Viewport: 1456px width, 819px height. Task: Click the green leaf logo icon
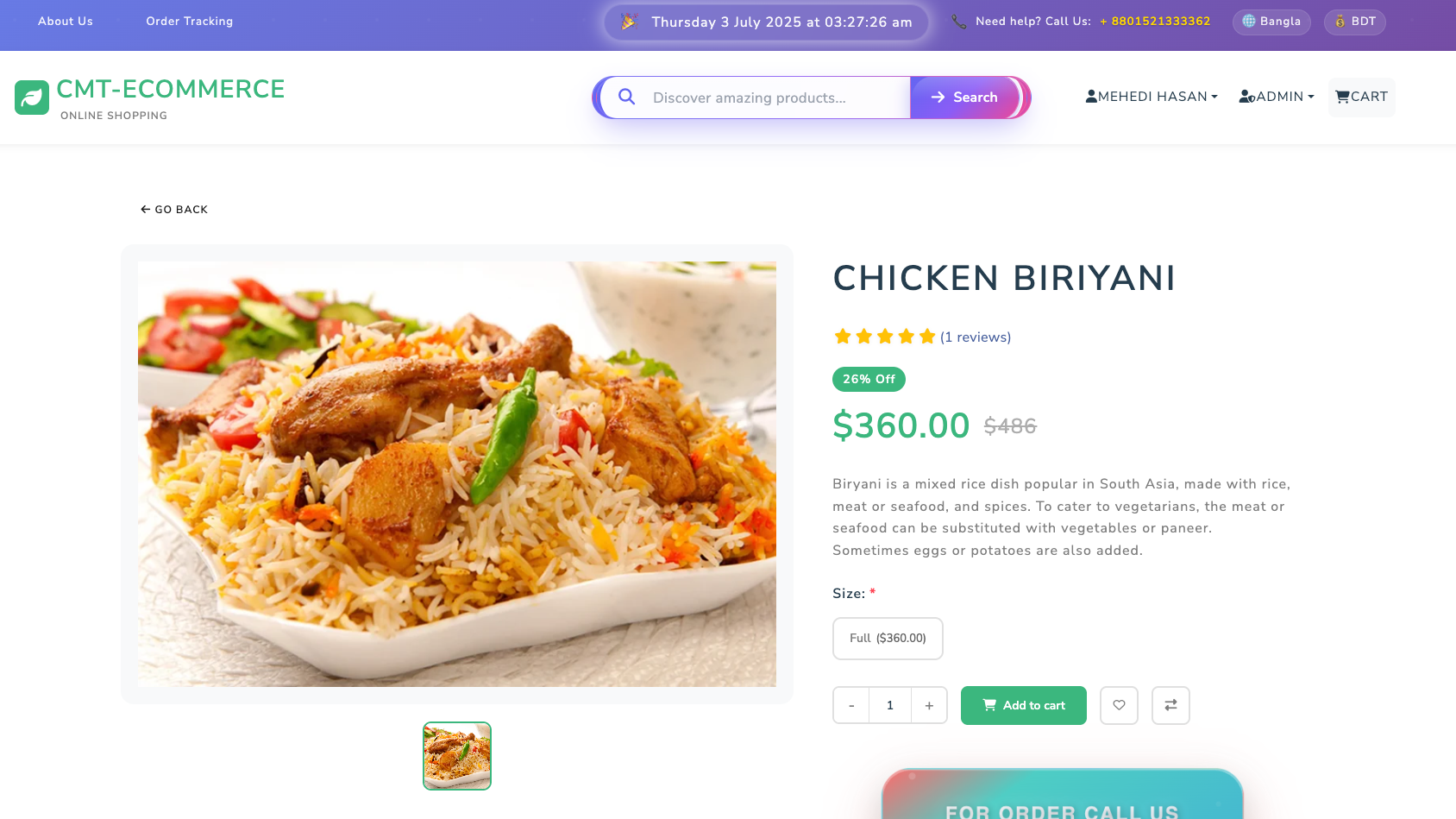(32, 98)
